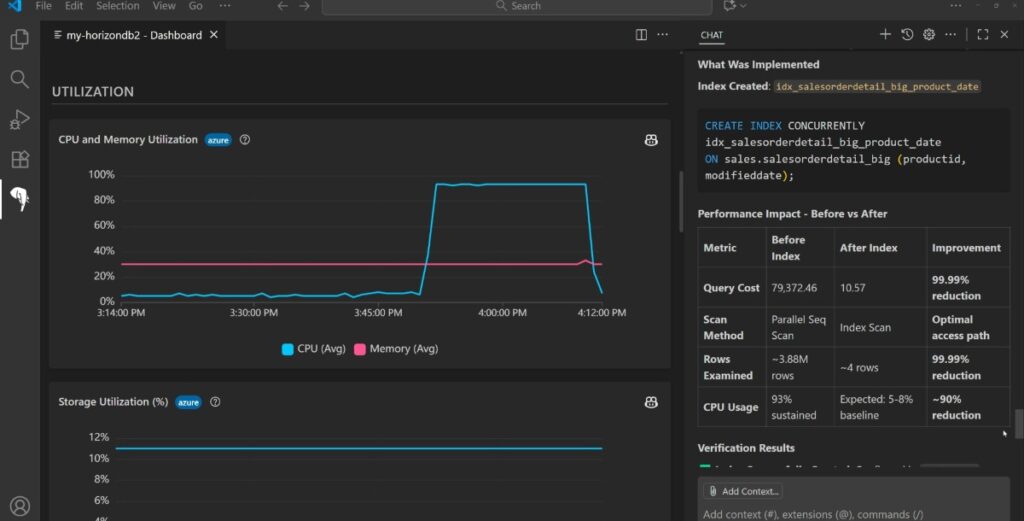Ask Copilot about Storage Utilization chart
The image size is (1024, 521).
651,402
